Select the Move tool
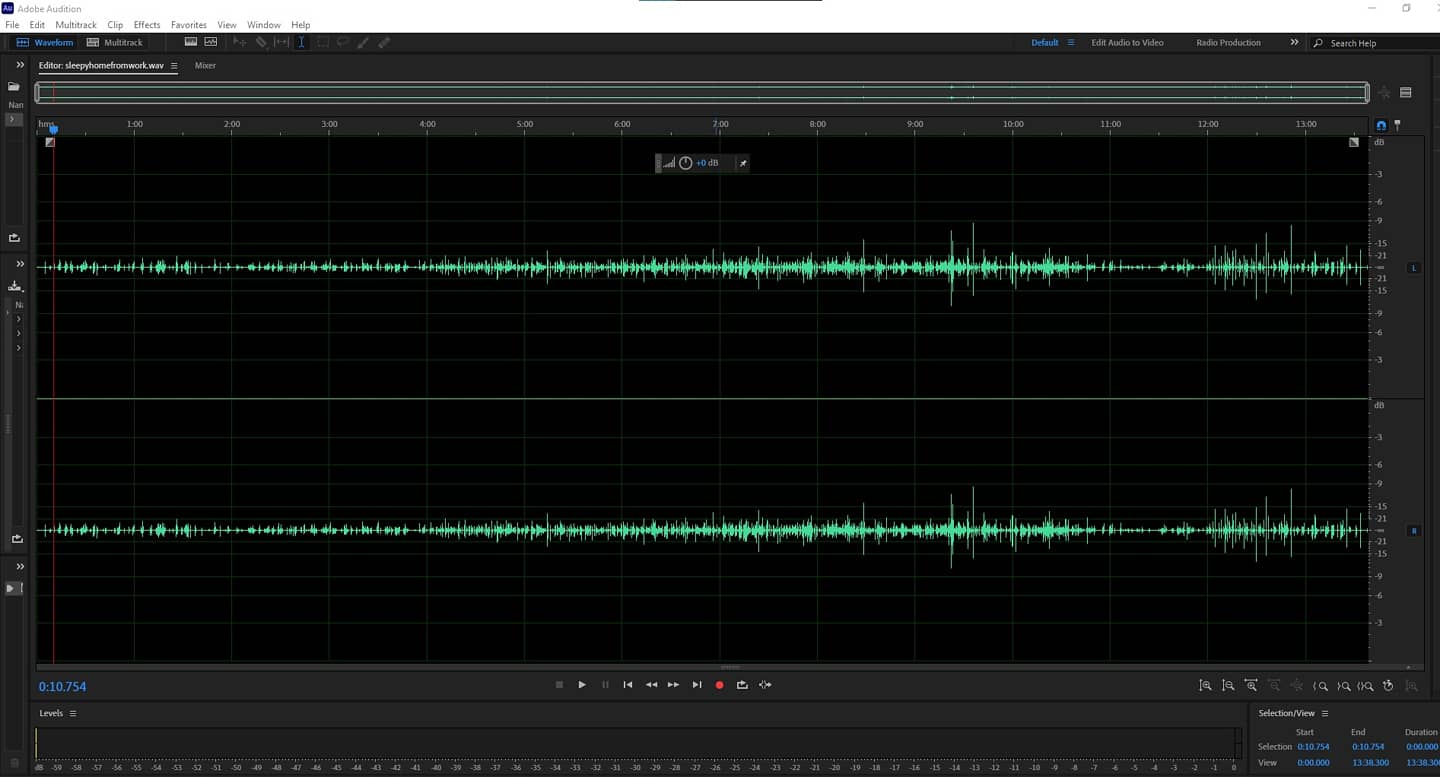Image resolution: width=1440 pixels, height=777 pixels. 240,42
